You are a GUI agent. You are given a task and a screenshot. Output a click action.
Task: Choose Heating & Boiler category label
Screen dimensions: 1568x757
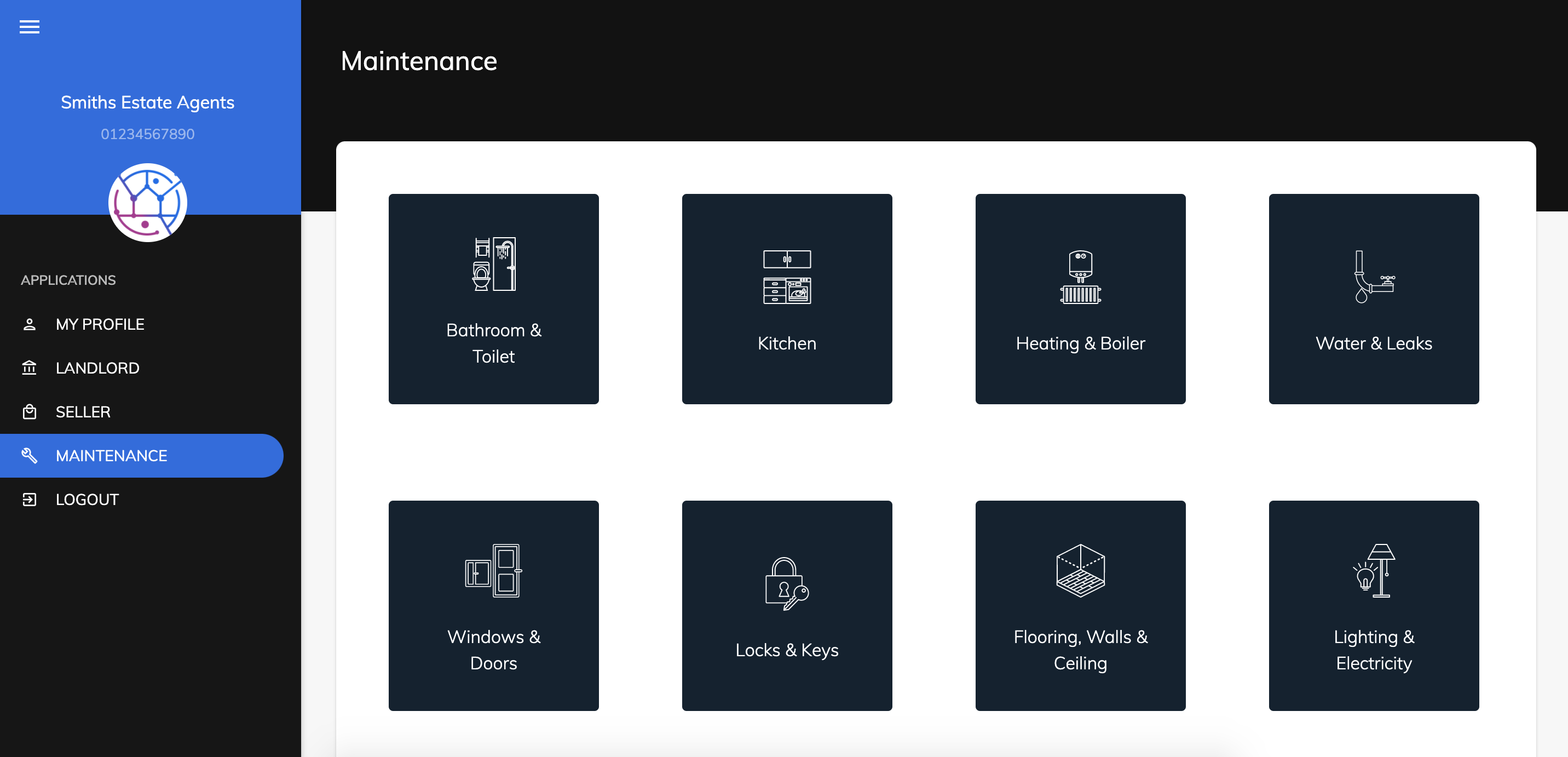click(x=1080, y=343)
